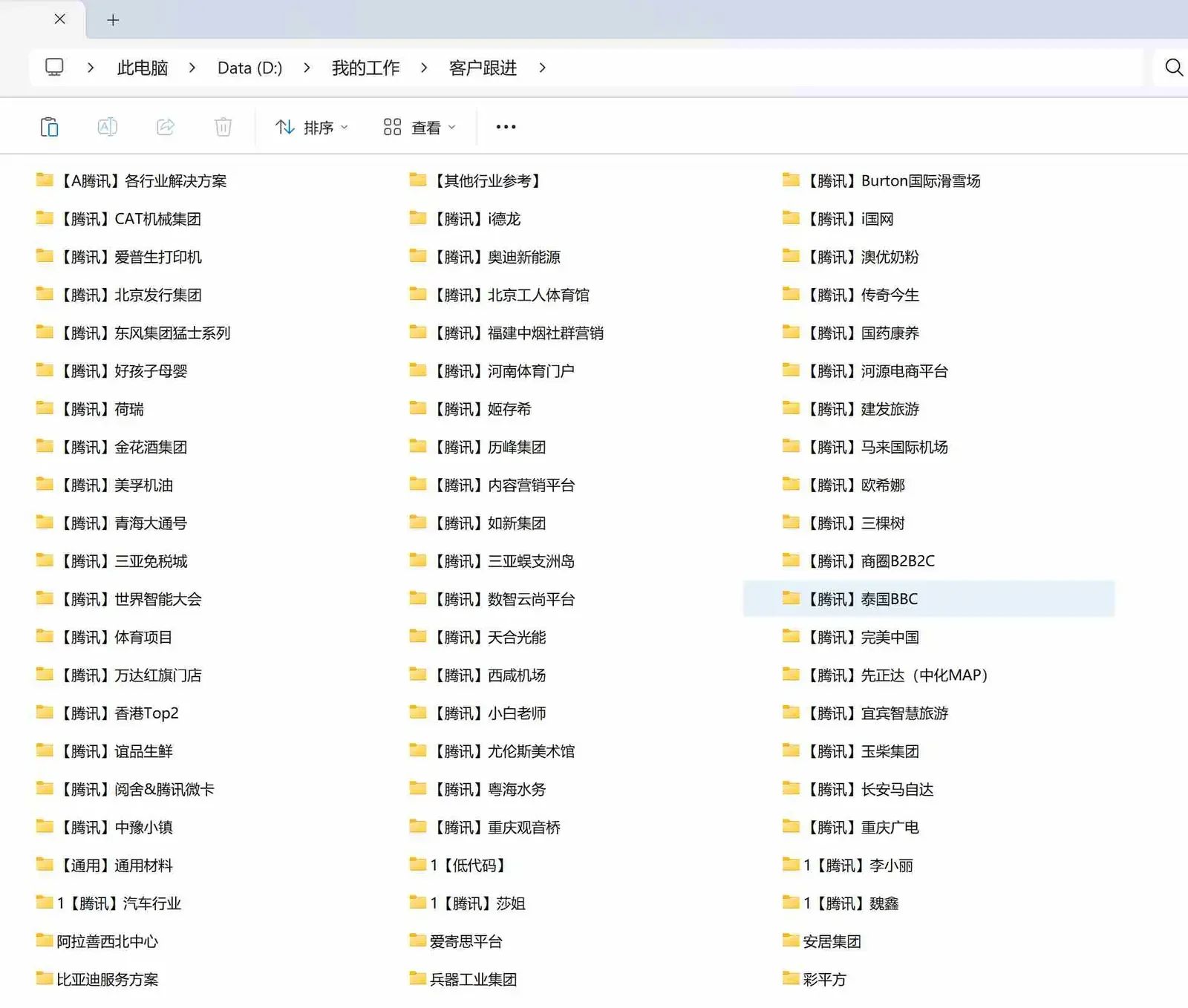Click the Rename toolbar icon
This screenshot has height=1008, width=1188.
pos(107,127)
